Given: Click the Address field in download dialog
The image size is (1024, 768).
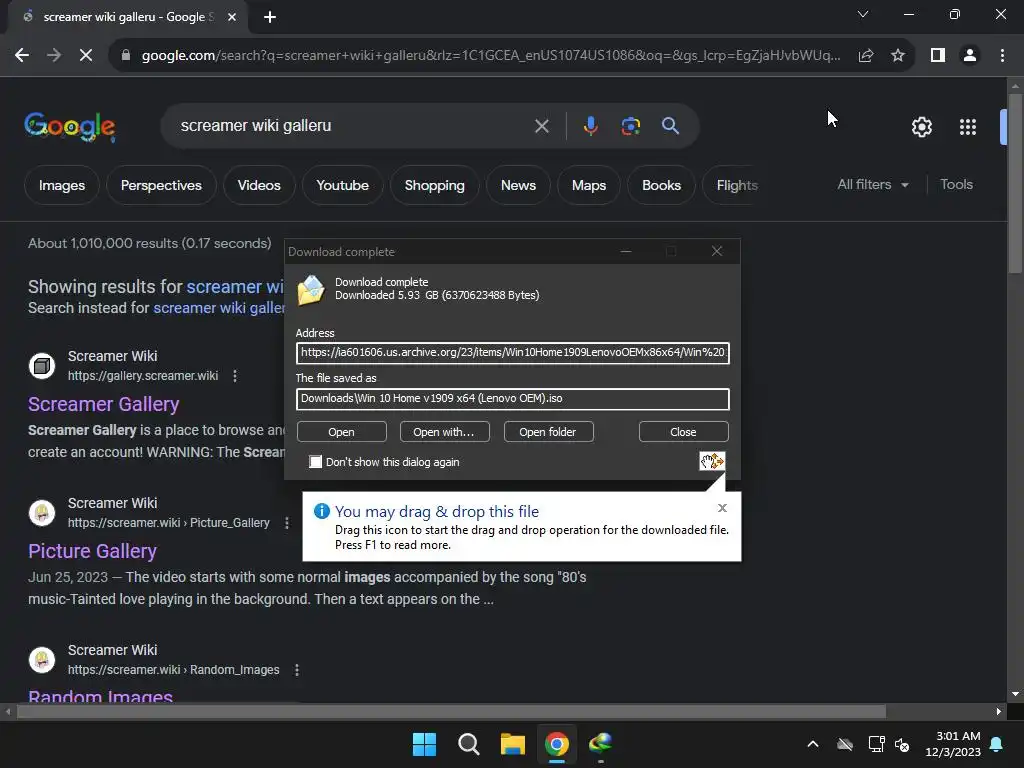Looking at the screenshot, I should (513, 353).
